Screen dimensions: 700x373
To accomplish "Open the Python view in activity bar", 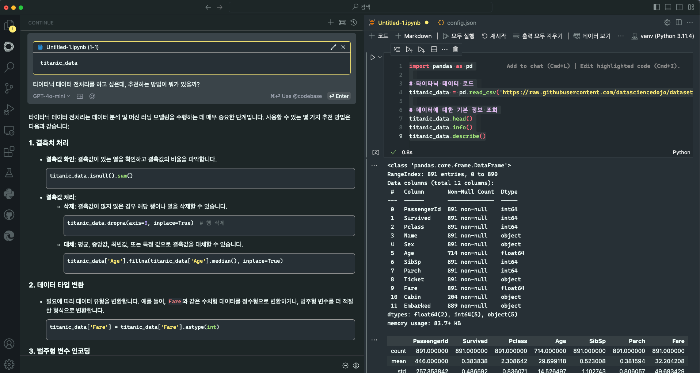I will point(9,194).
